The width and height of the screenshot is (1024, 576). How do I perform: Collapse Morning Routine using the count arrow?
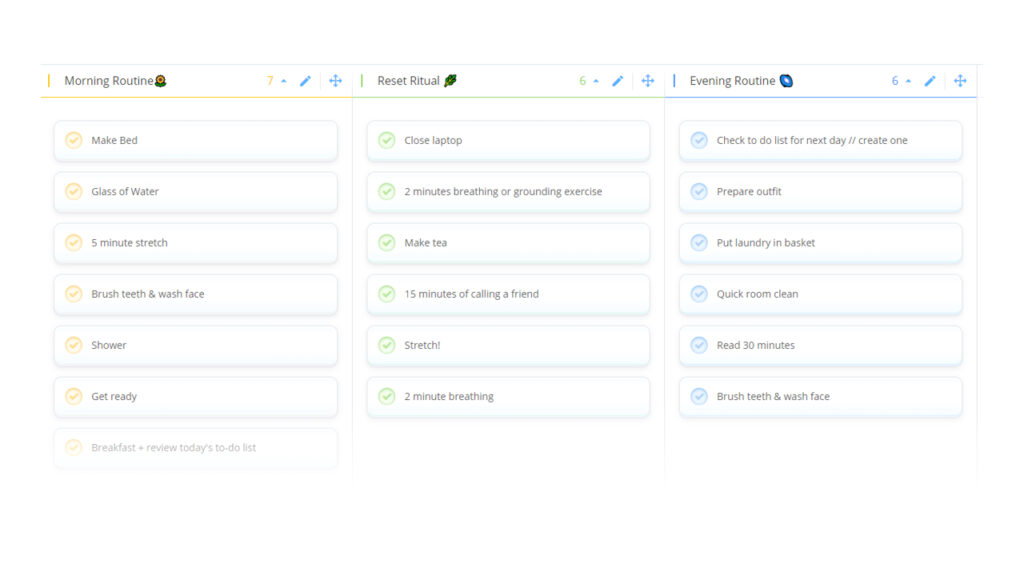tap(284, 81)
